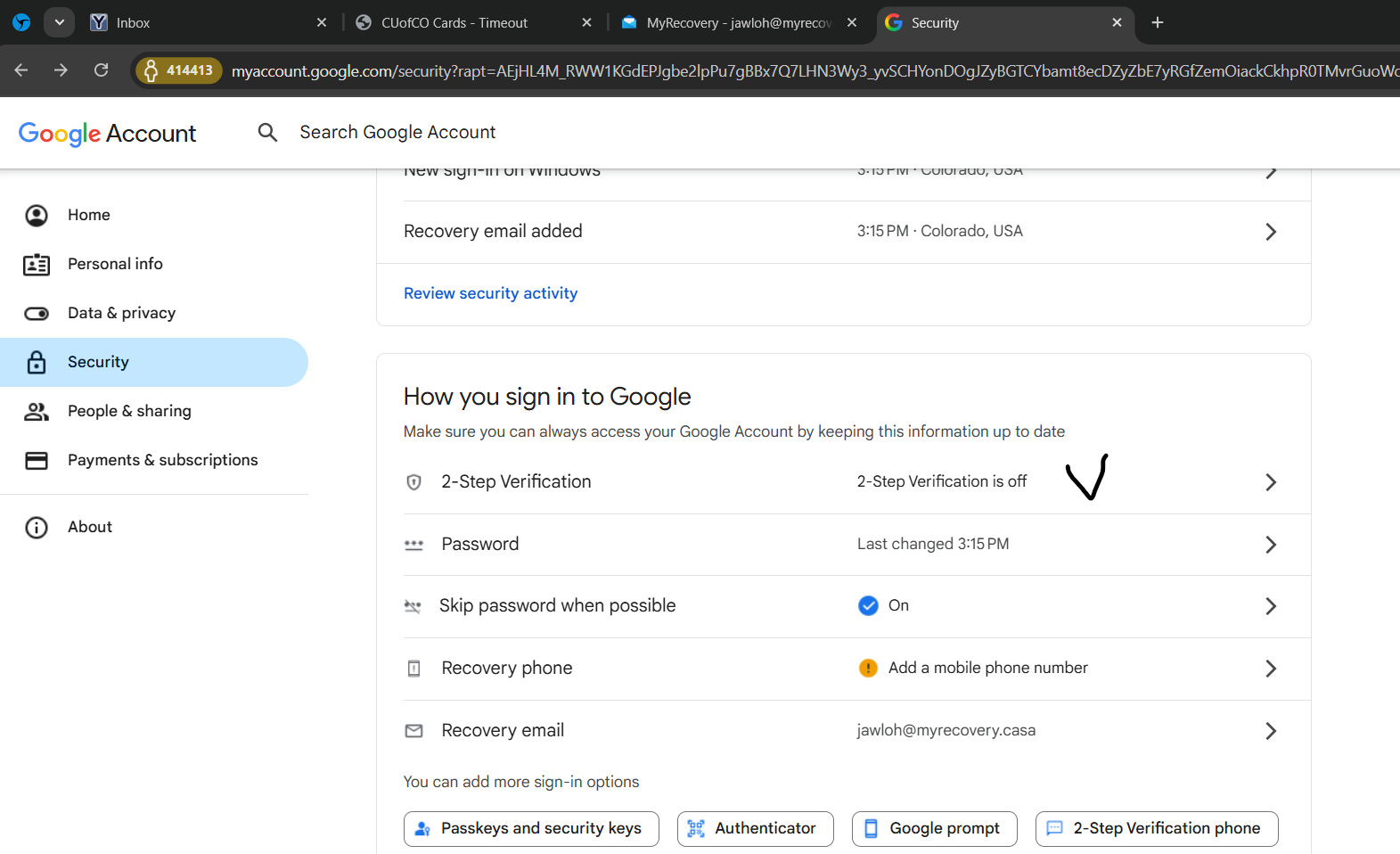Click Passkeys and security keys button
This screenshot has width=1400, height=854.
531,829
